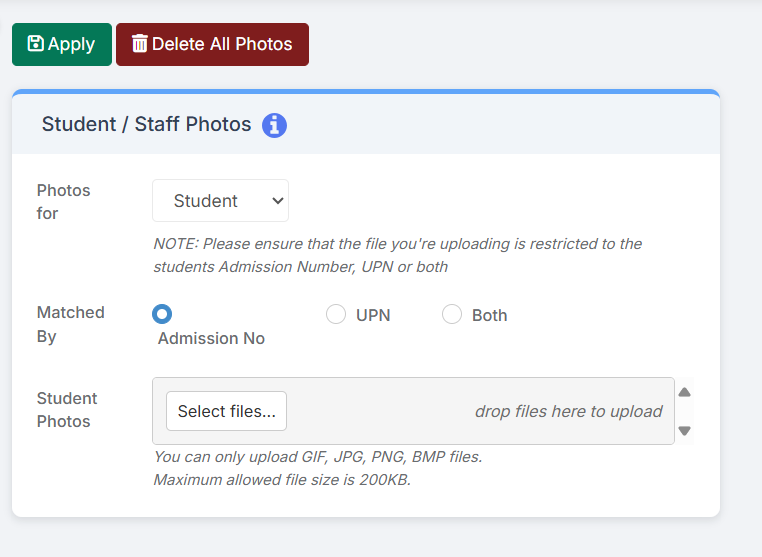The image size is (762, 557).
Task: Click the Both label text
Action: (489, 315)
